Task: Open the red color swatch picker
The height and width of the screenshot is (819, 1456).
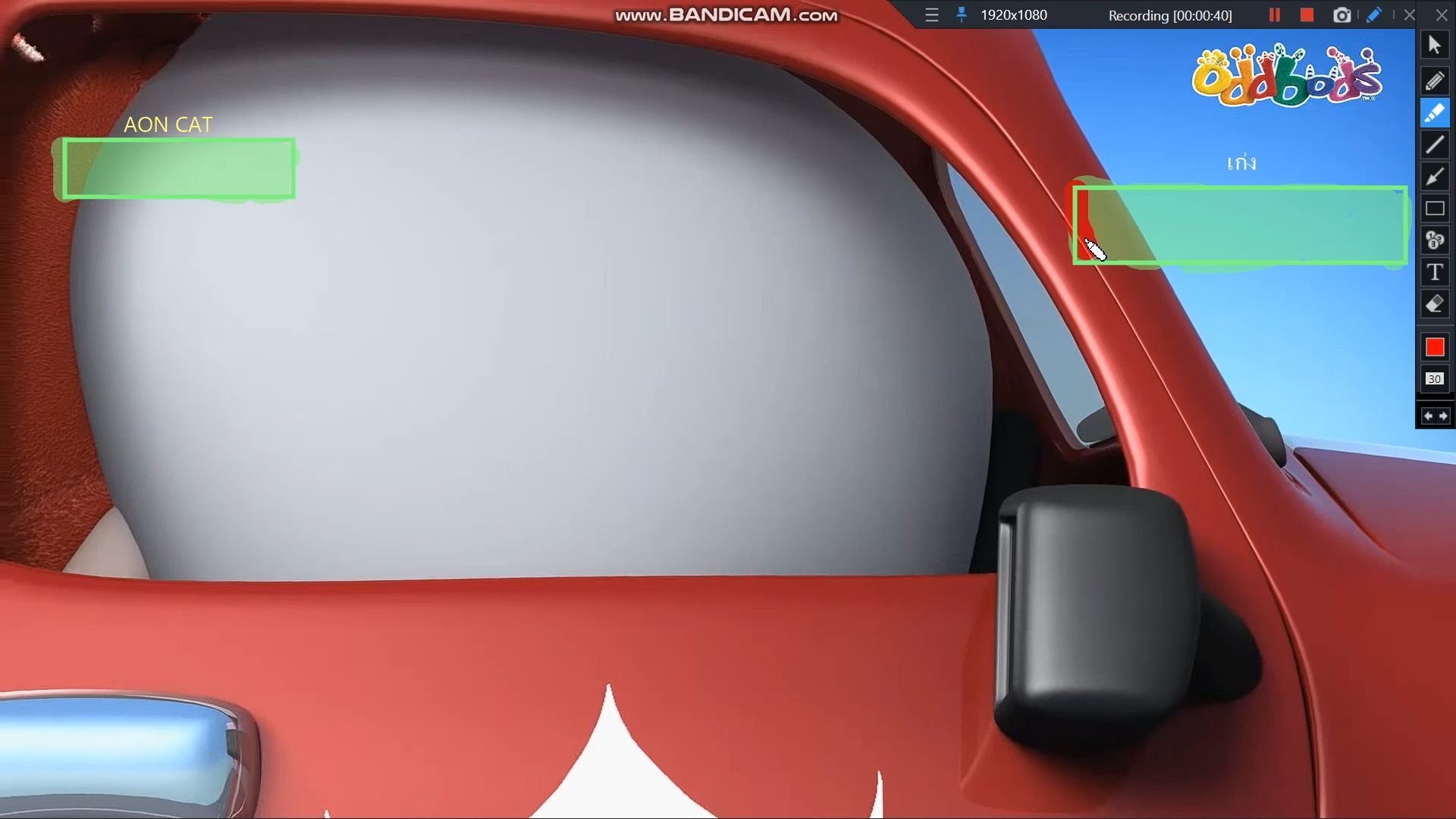Action: coord(1434,347)
